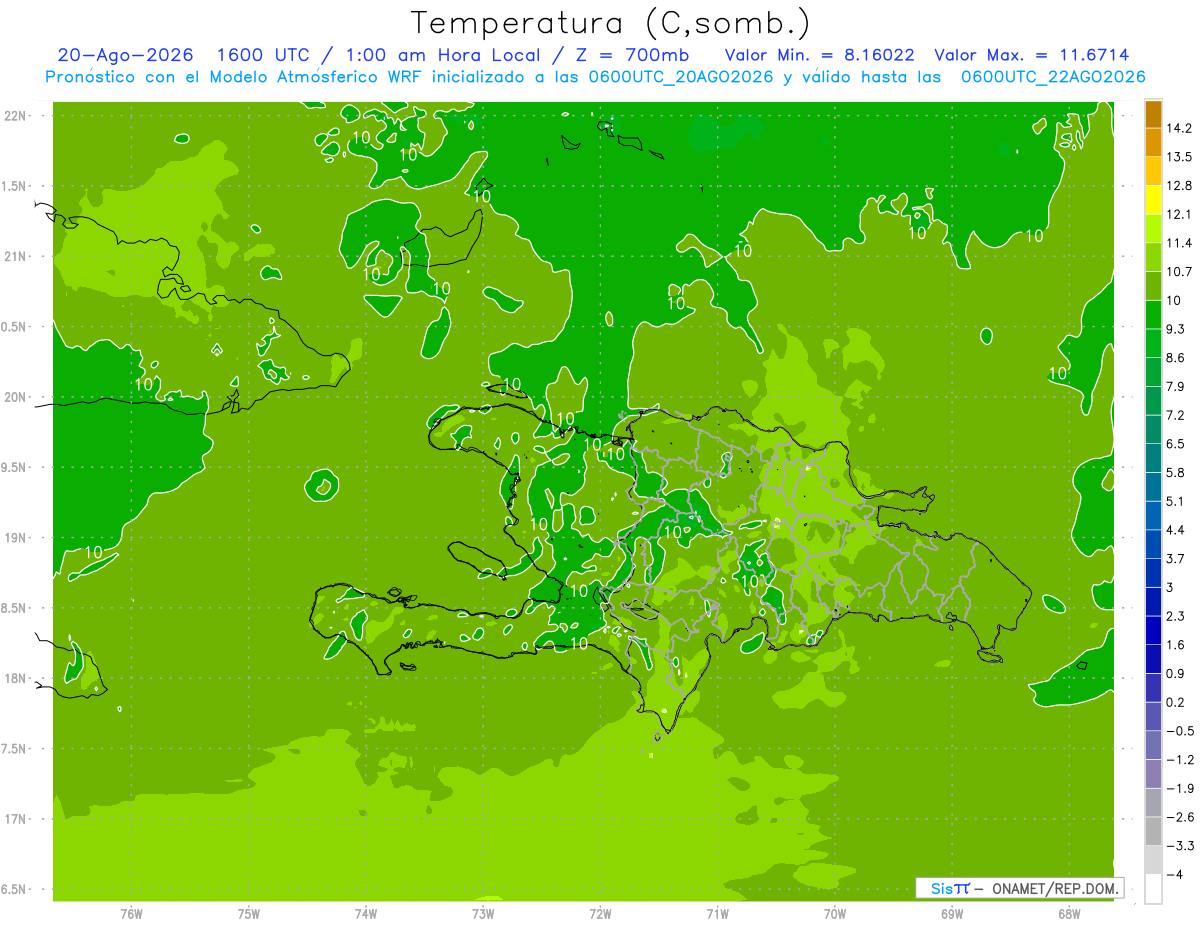Click the "Temperatura (C,somb.)" map title

coord(610,22)
